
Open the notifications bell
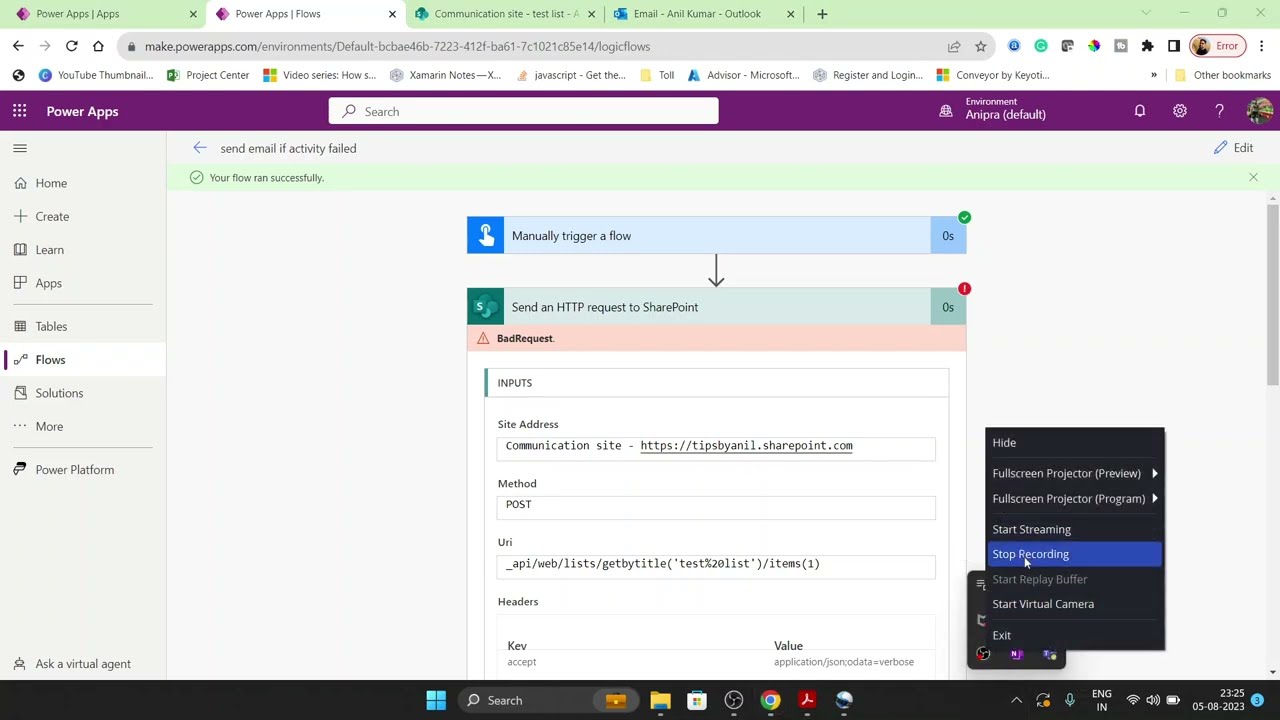[x=1139, y=111]
